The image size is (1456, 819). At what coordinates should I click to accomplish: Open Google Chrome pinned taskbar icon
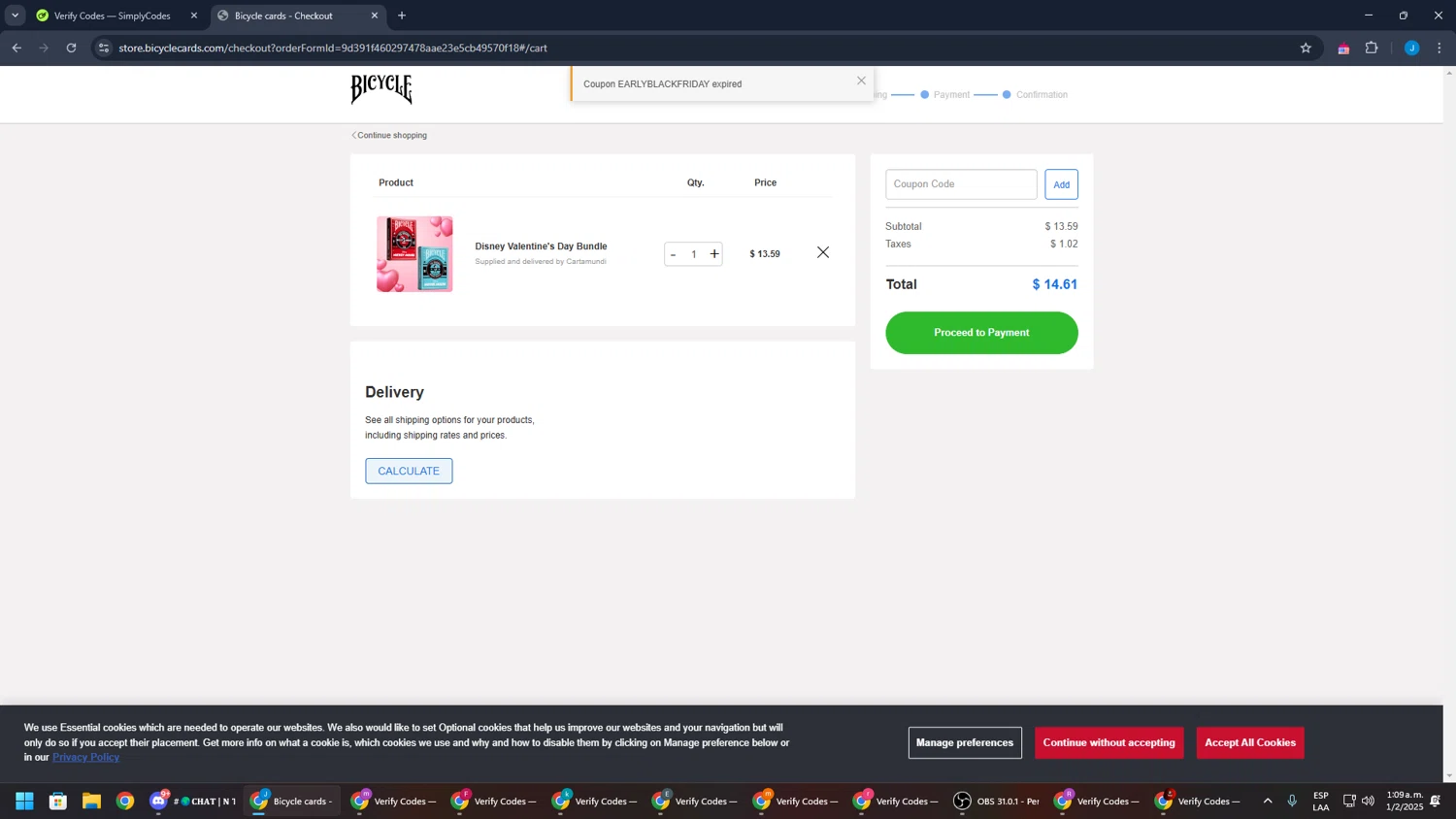[x=125, y=801]
